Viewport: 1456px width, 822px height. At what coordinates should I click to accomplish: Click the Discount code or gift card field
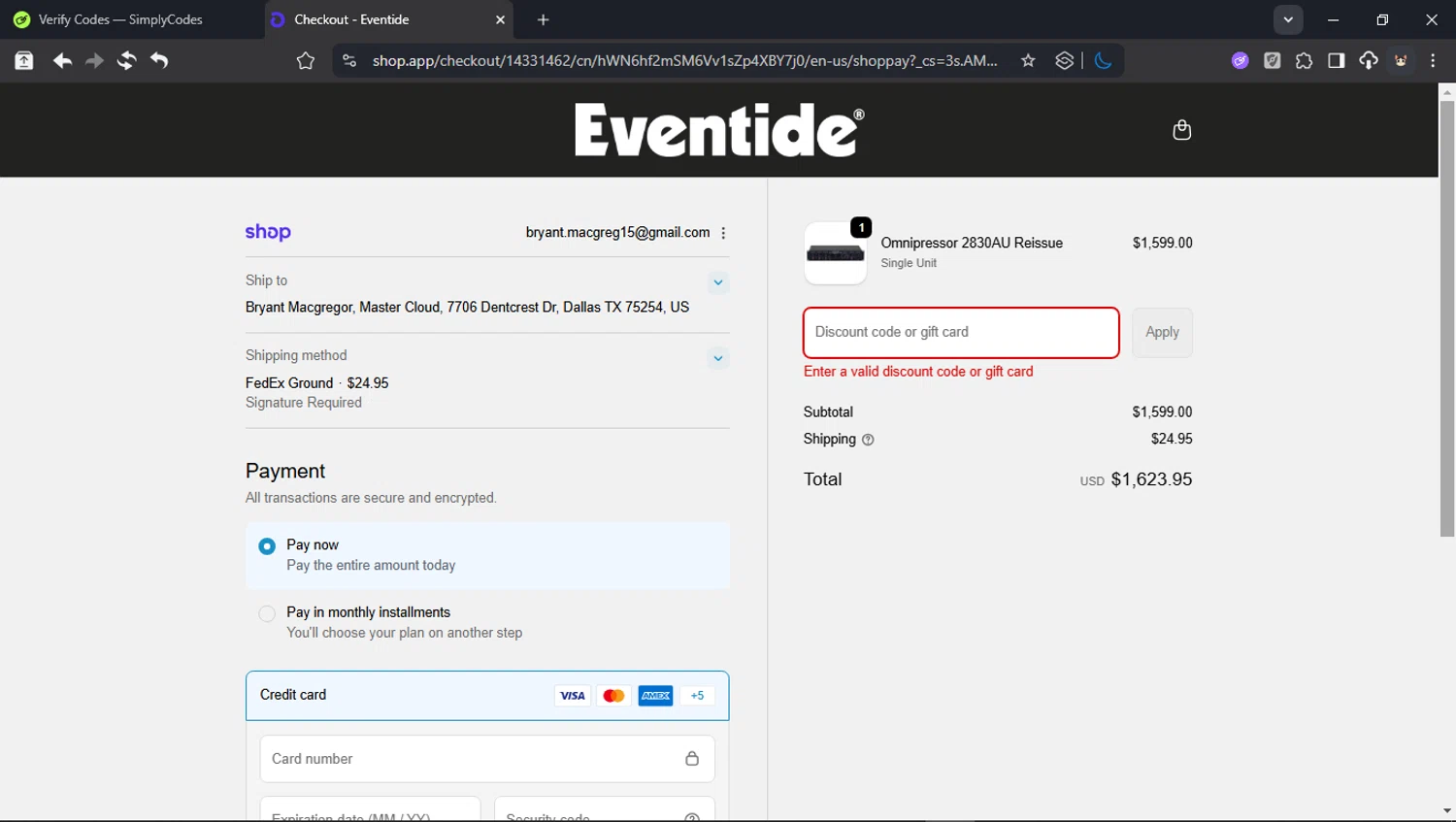point(961,332)
